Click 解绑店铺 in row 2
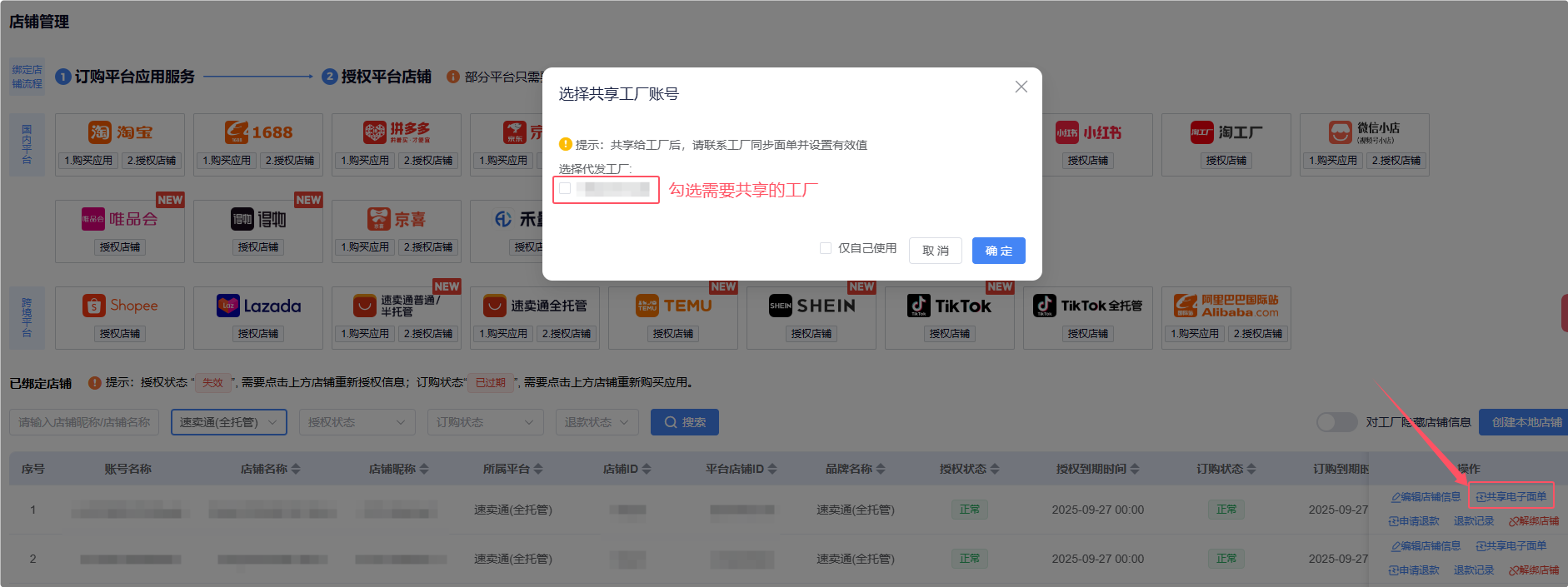The height and width of the screenshot is (587, 1568). (1534, 570)
